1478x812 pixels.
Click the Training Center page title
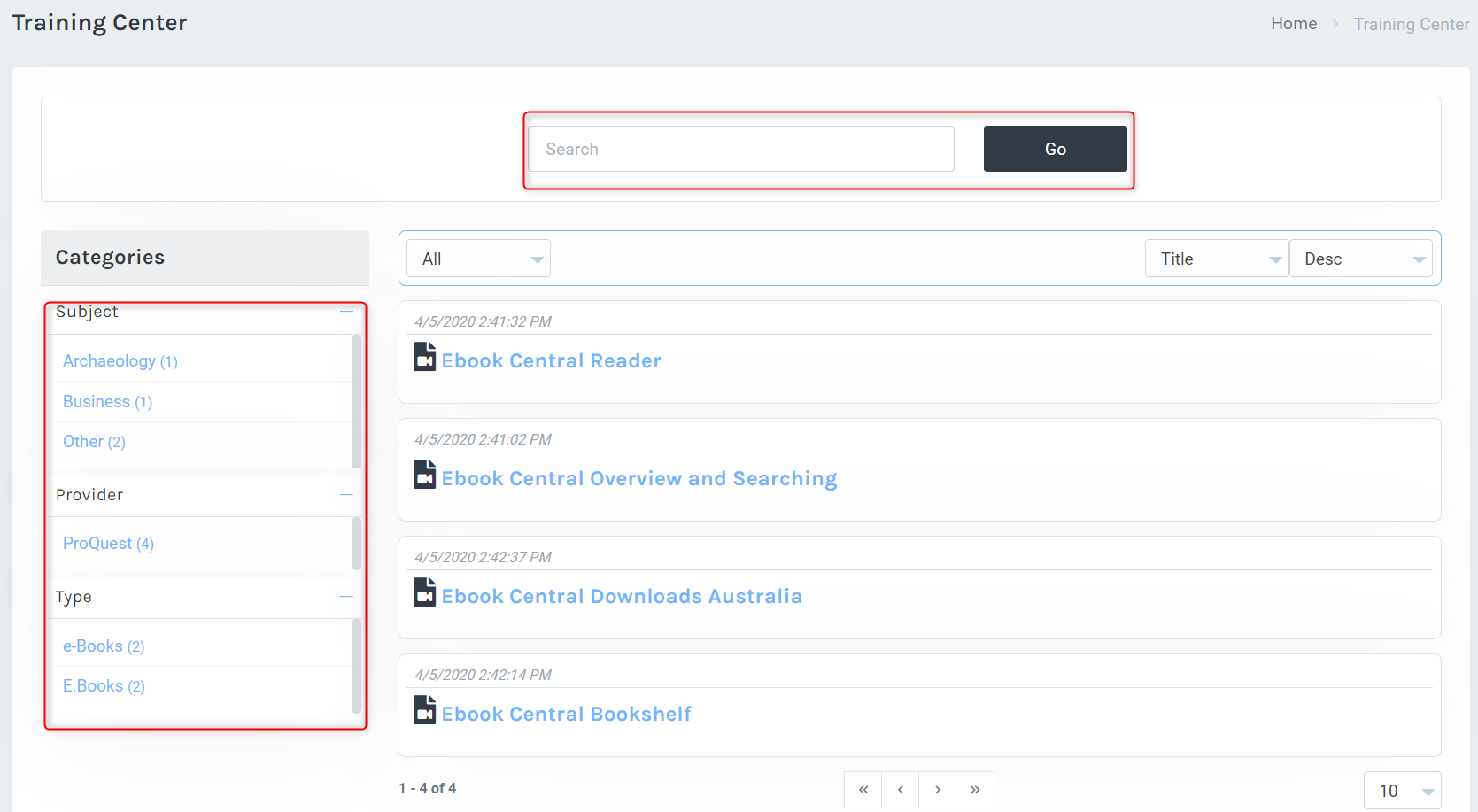(x=100, y=23)
